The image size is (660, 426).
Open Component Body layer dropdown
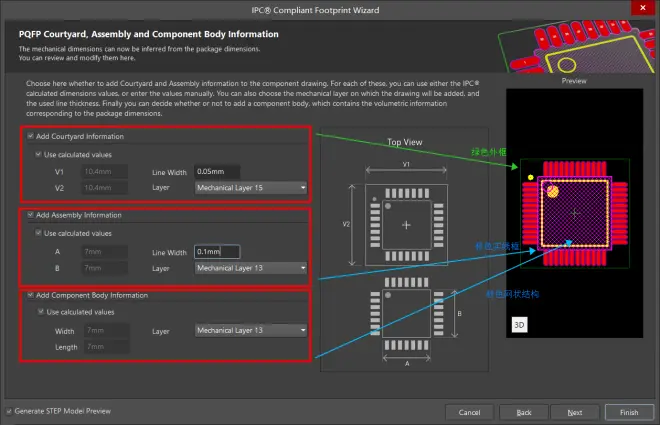[250, 330]
